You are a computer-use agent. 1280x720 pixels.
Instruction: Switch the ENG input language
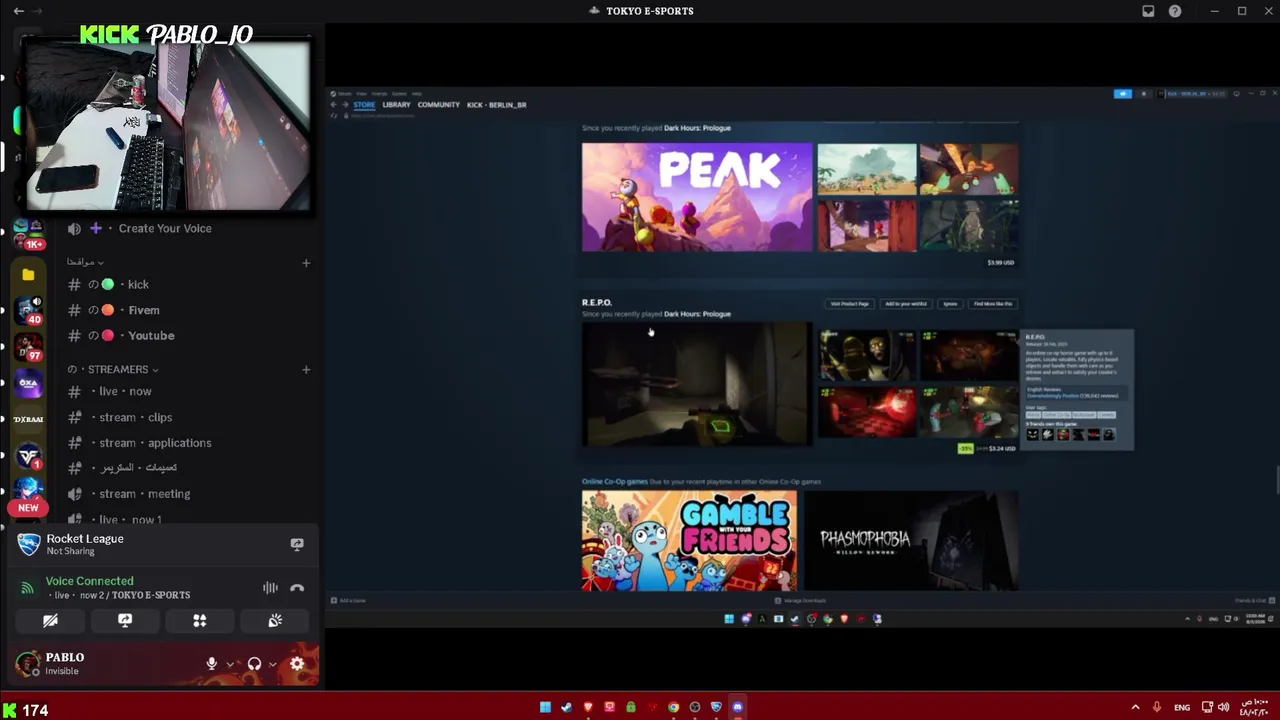tap(1182, 708)
